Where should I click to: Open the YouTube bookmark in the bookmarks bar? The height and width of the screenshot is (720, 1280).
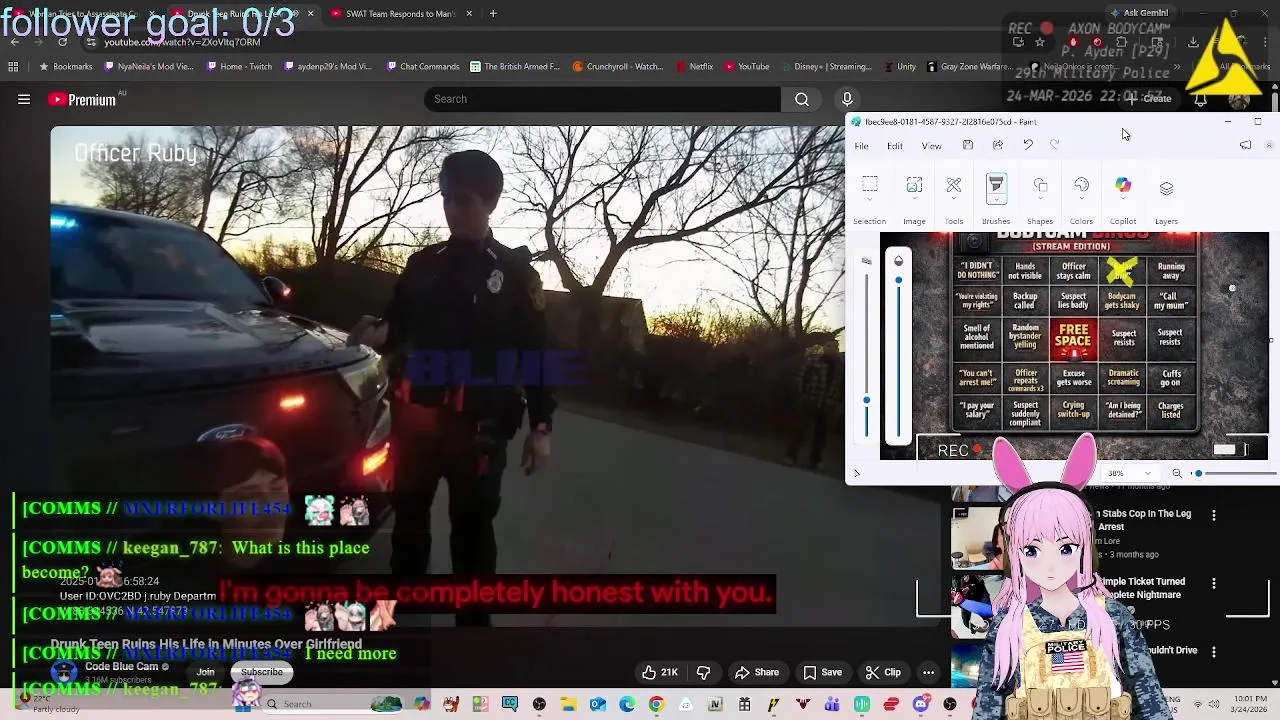point(747,67)
